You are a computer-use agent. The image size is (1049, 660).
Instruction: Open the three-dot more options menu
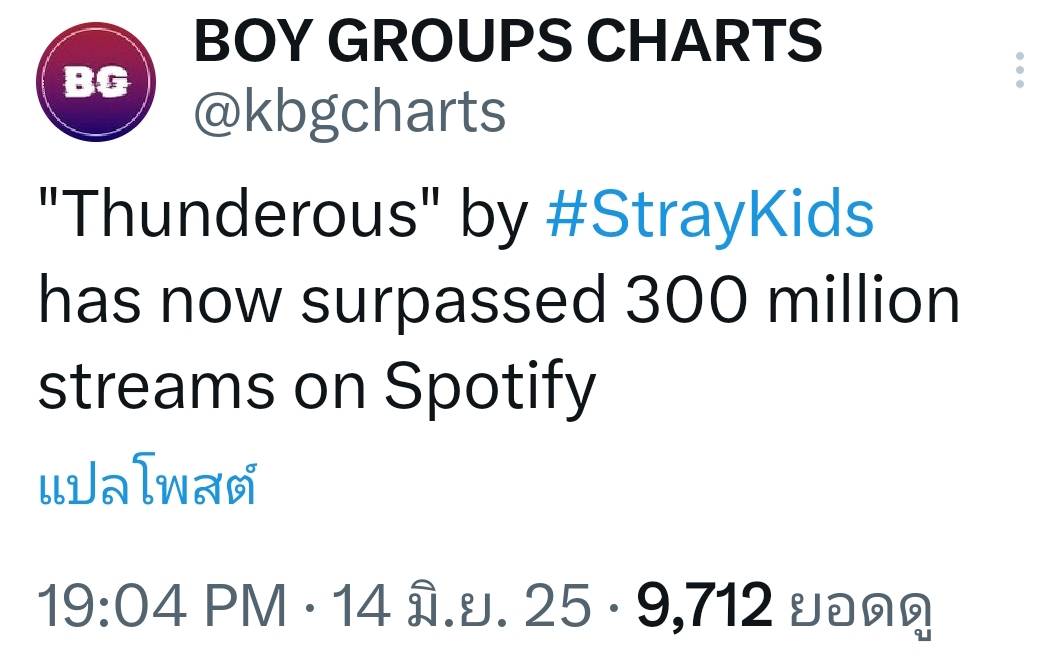(x=1020, y=70)
